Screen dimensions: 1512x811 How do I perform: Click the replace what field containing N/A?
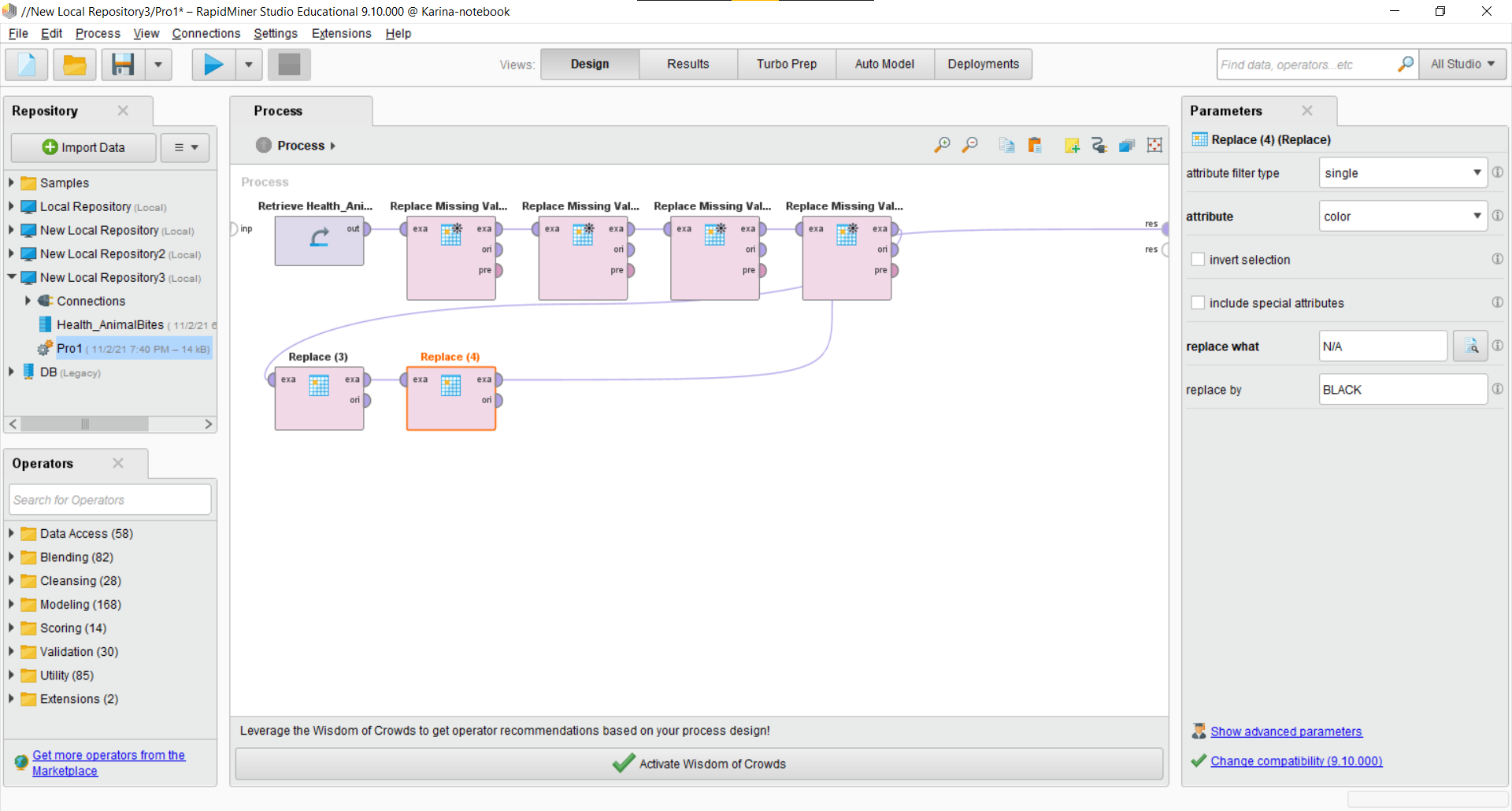(x=1384, y=346)
